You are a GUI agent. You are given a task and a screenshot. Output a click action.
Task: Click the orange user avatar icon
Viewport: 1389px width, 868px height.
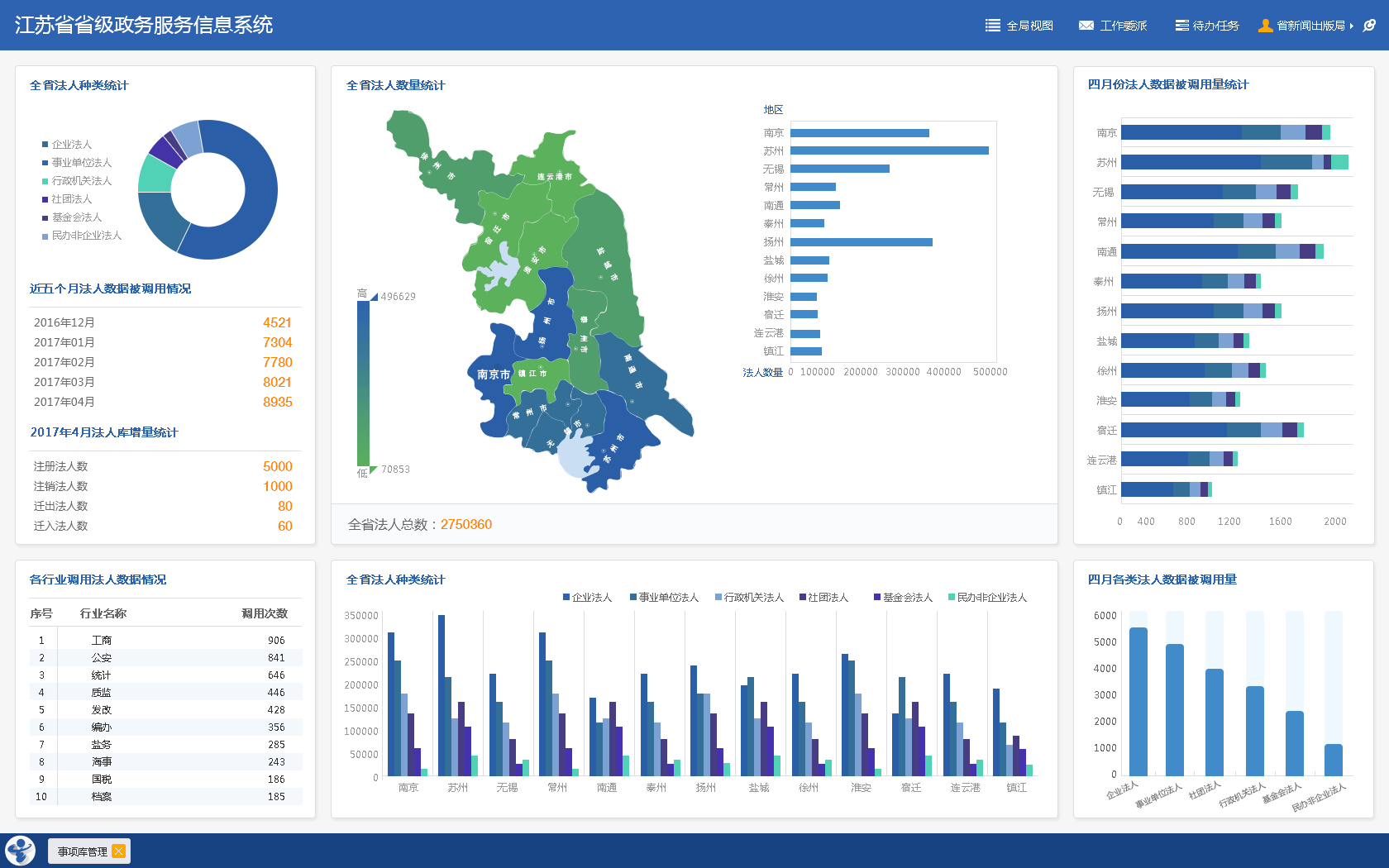pos(1265,26)
